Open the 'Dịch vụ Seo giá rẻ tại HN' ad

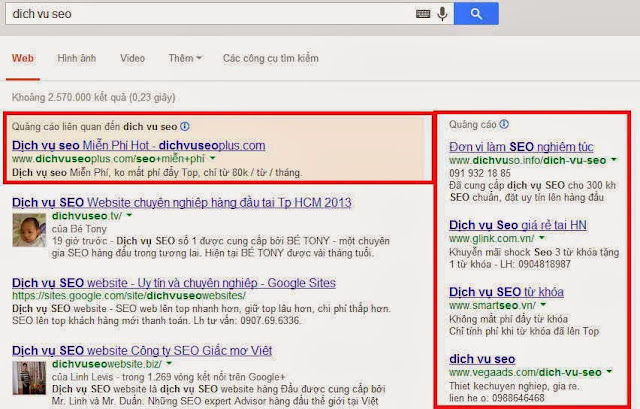(518, 225)
